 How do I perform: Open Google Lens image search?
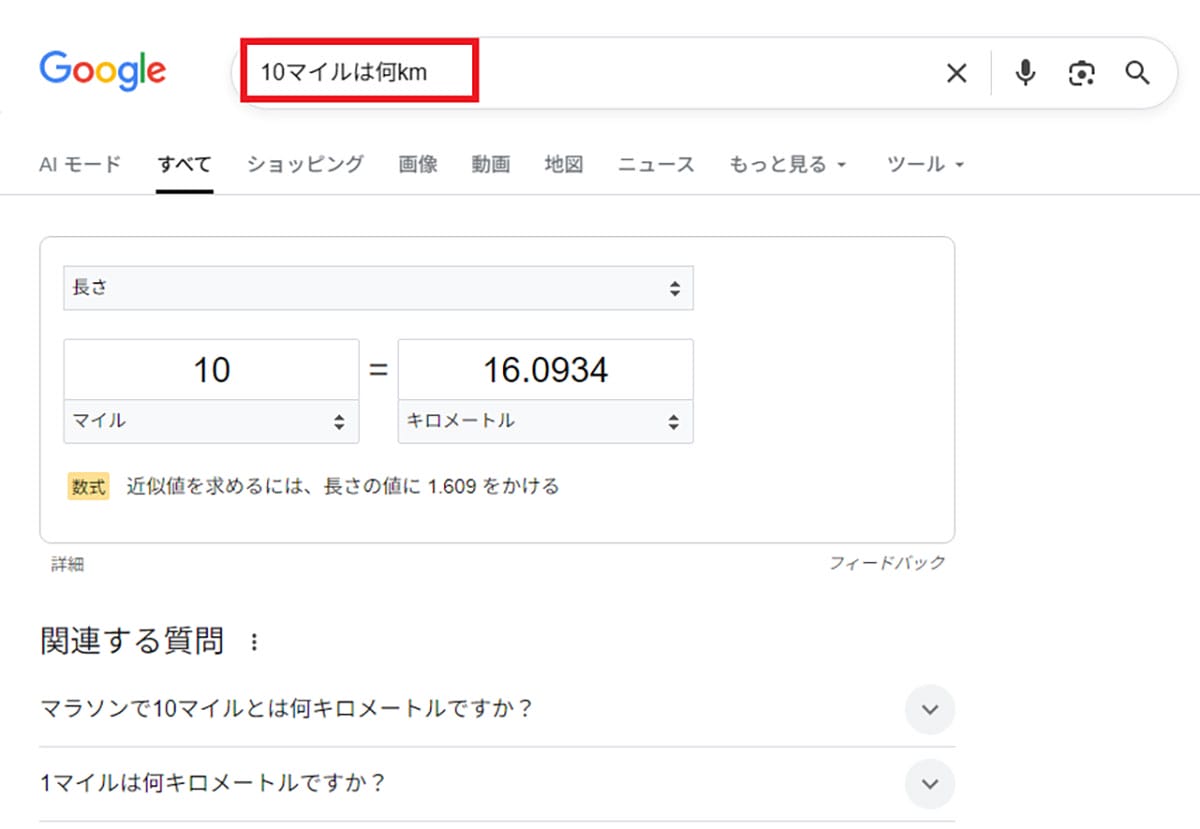pos(1081,72)
